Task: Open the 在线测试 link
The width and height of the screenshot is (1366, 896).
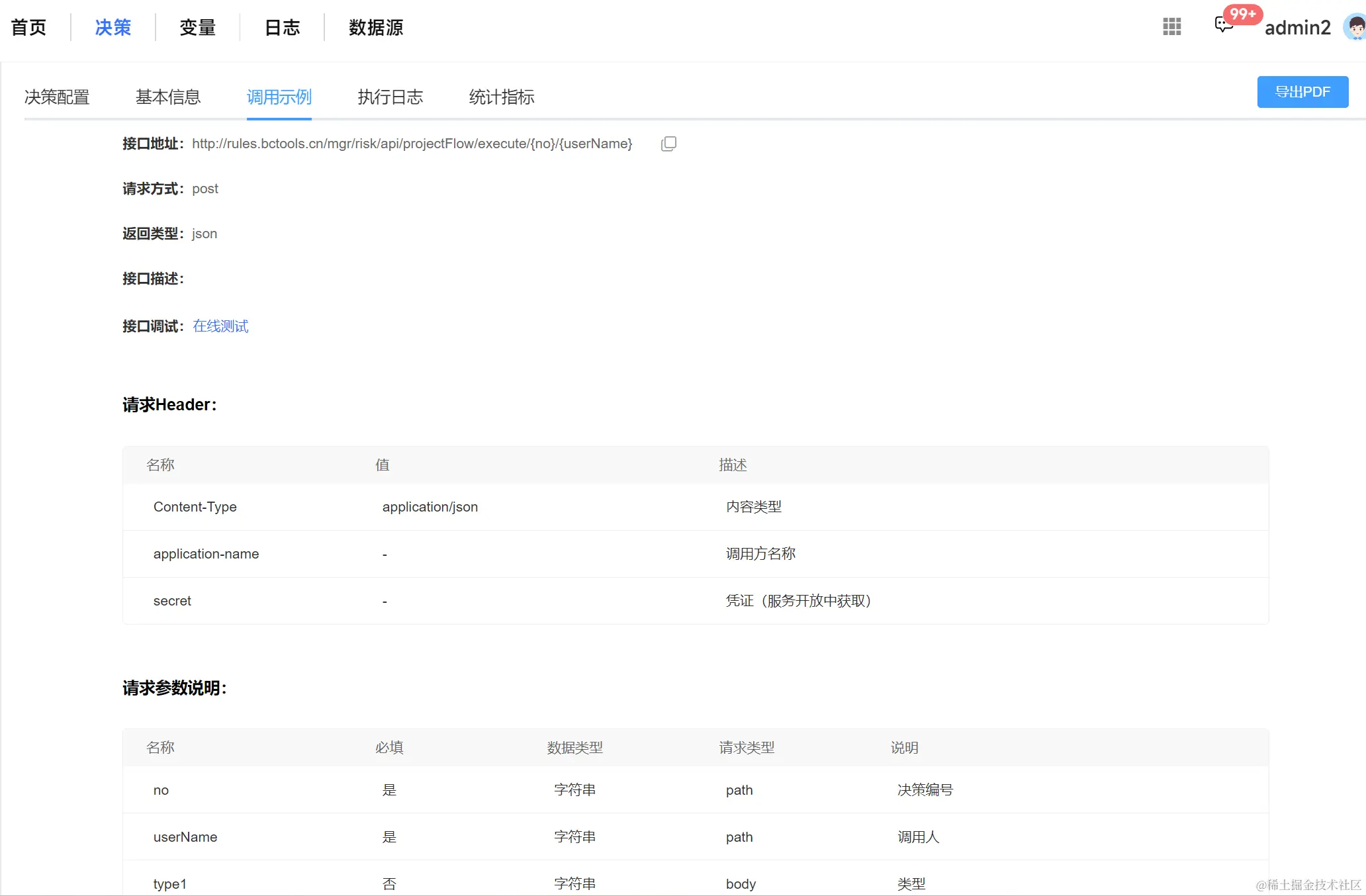Action: pos(220,326)
